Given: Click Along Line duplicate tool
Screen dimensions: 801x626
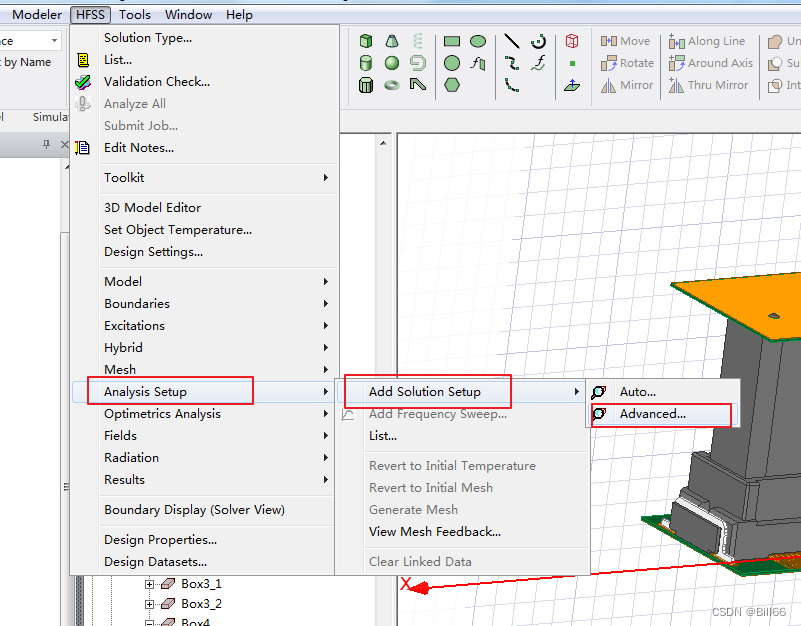Looking at the screenshot, I should pyautogui.click(x=707, y=41).
